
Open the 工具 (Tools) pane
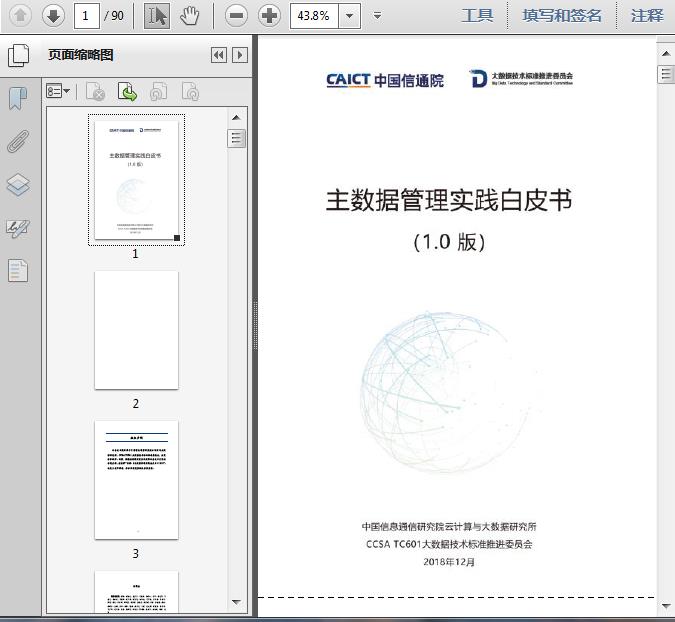477,15
